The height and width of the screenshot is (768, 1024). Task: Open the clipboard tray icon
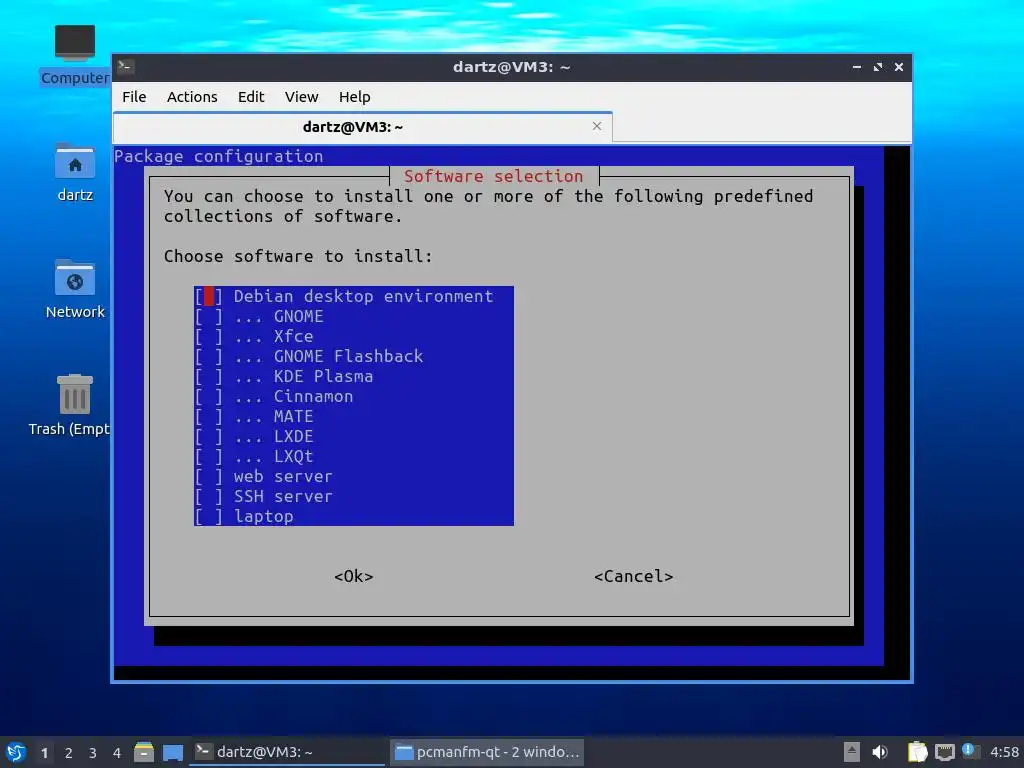point(917,752)
